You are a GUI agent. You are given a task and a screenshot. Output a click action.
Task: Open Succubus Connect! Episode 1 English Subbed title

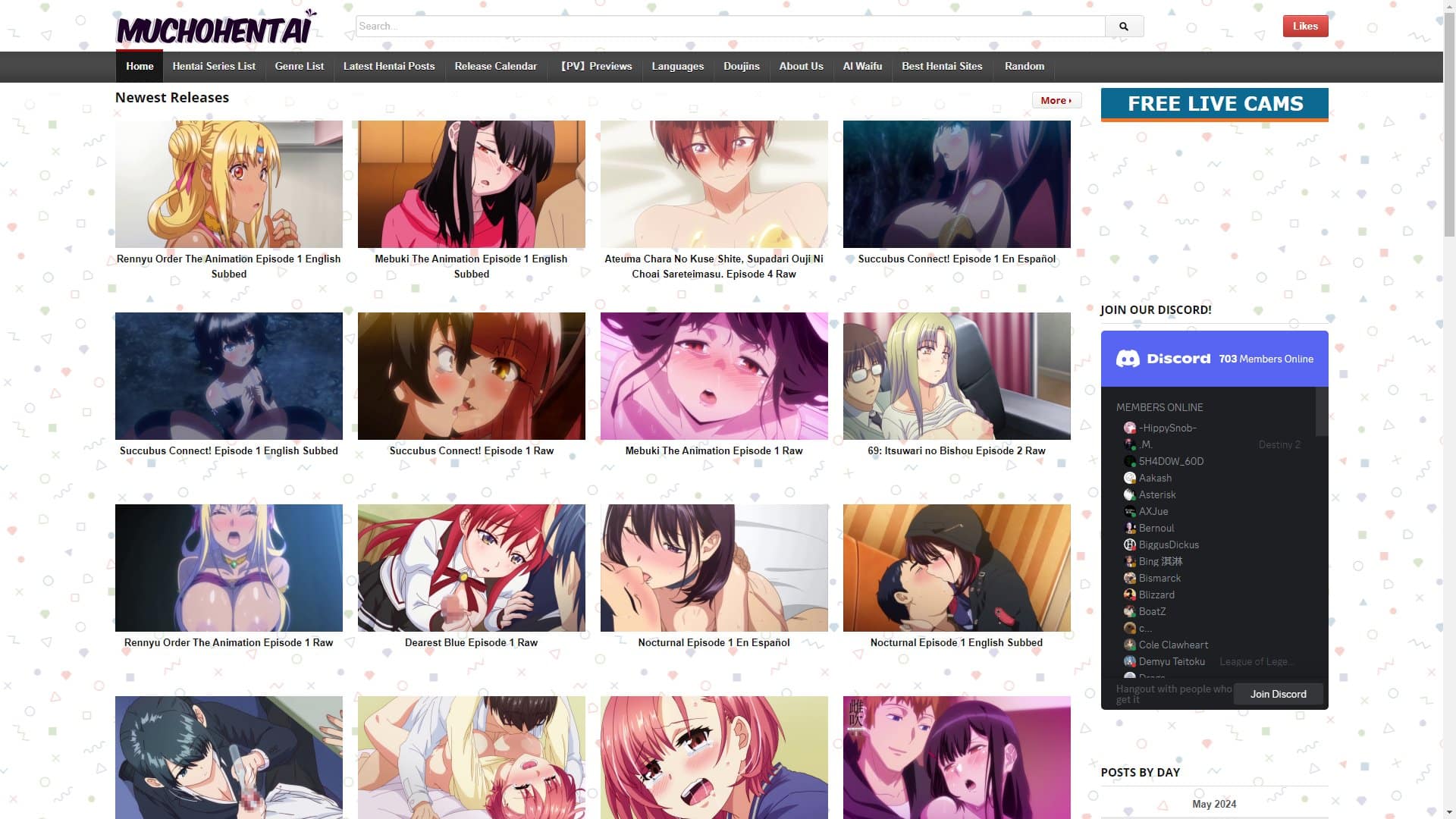click(229, 450)
